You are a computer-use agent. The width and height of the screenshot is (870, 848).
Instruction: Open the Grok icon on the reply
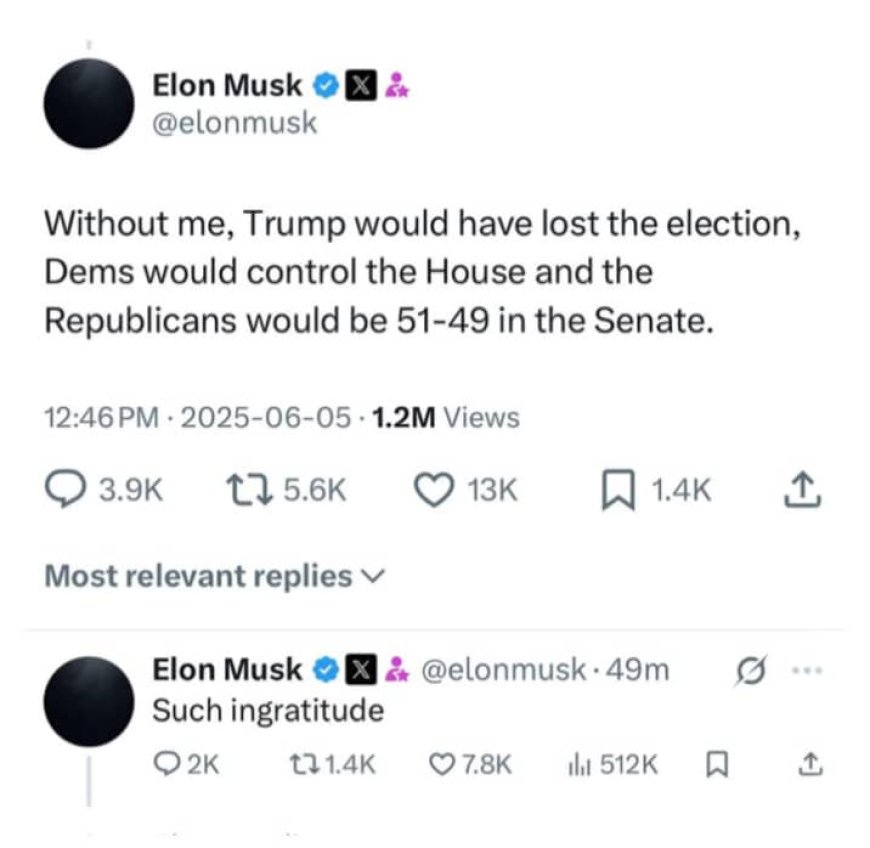click(748, 671)
